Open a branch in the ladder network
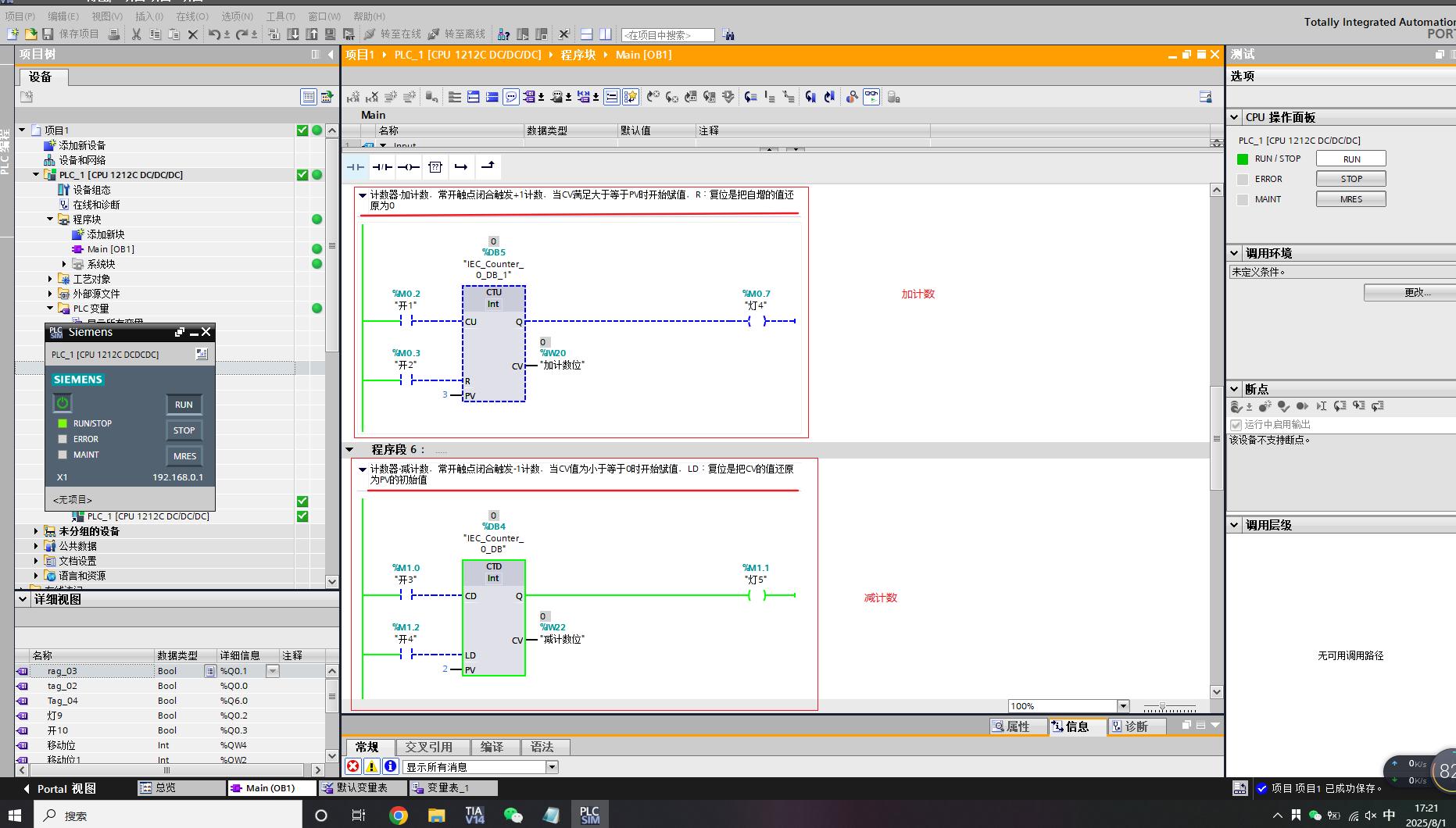This screenshot has height=828, width=1456. 461,166
